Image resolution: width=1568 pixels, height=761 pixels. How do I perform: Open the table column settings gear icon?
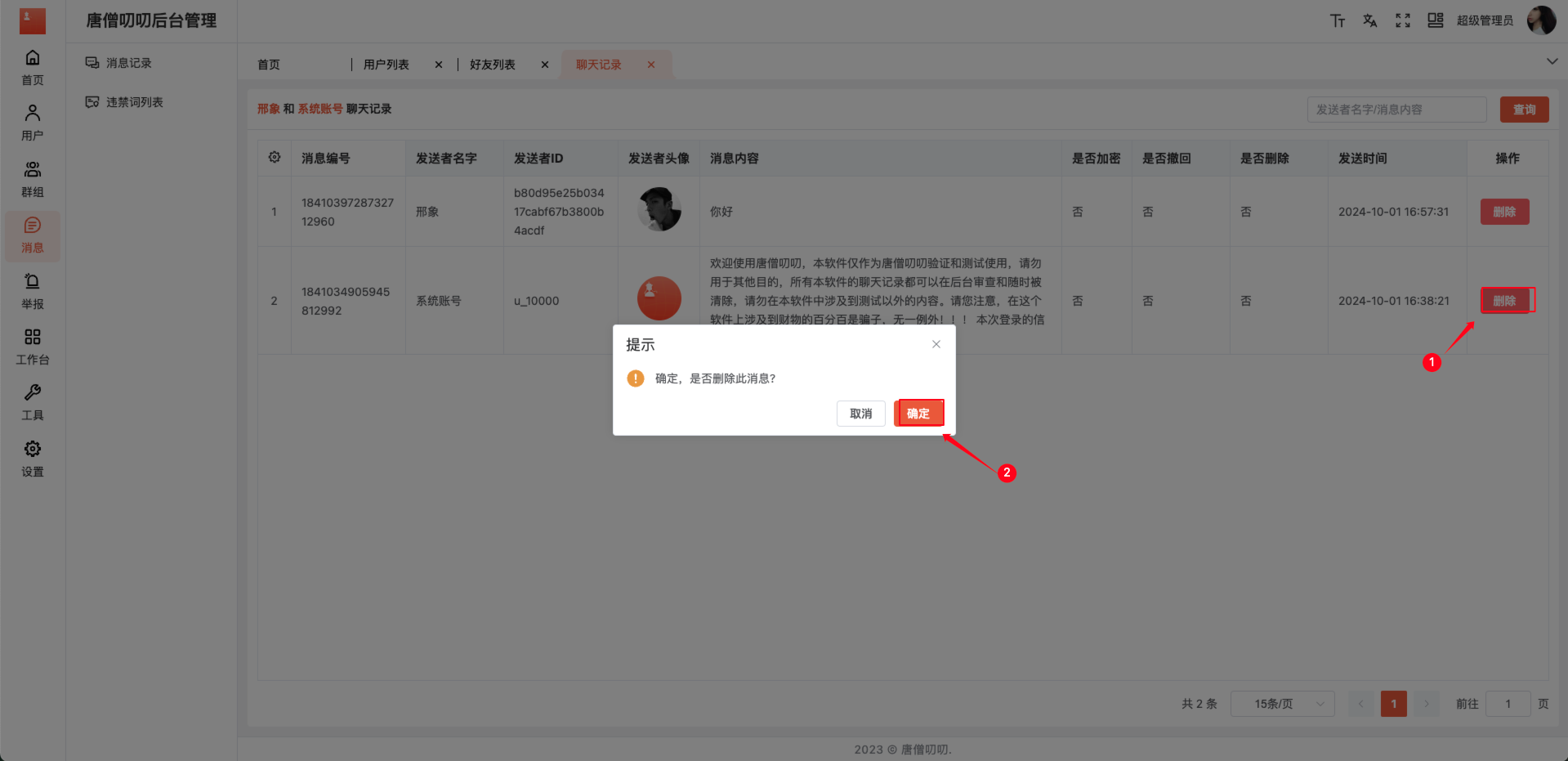pos(275,157)
